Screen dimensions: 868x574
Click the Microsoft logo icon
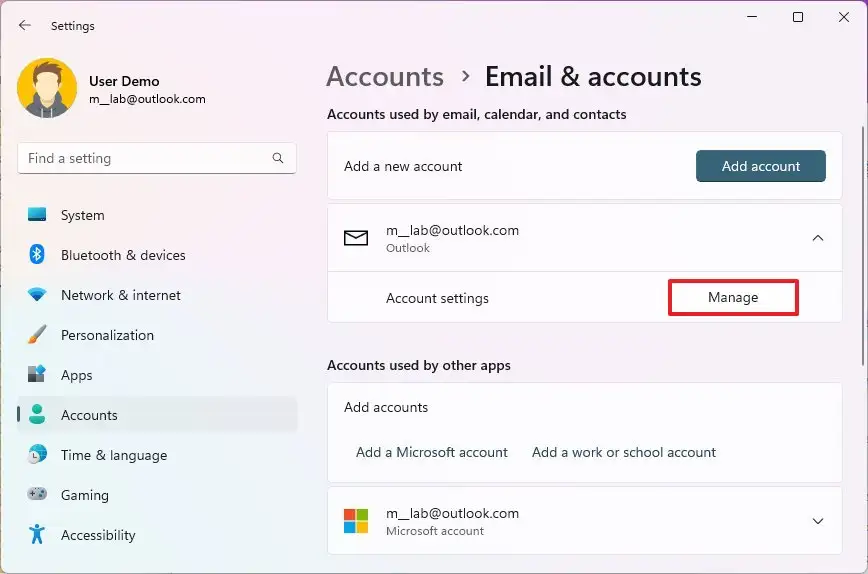[x=356, y=521]
